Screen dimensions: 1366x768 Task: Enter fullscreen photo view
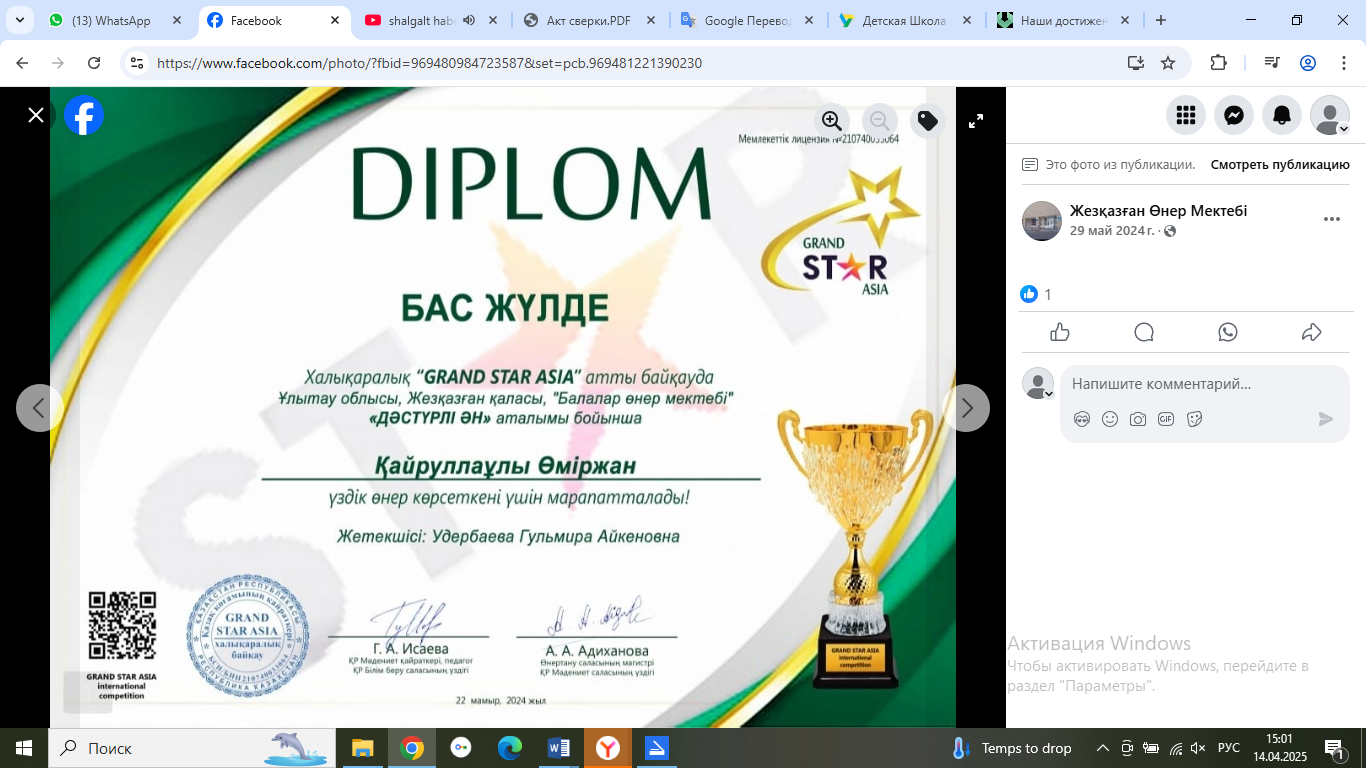click(976, 121)
